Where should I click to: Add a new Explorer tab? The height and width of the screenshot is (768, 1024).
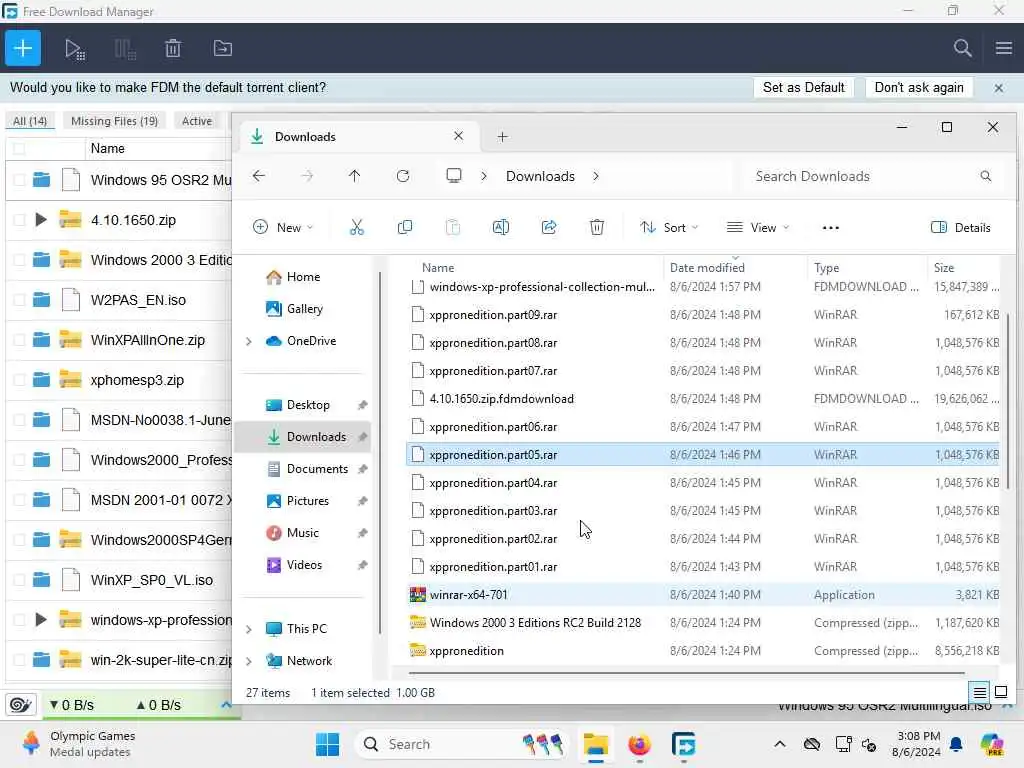point(502,136)
